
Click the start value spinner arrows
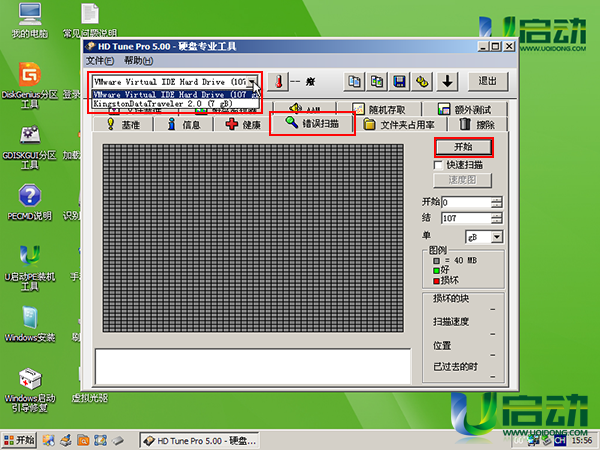497,202
